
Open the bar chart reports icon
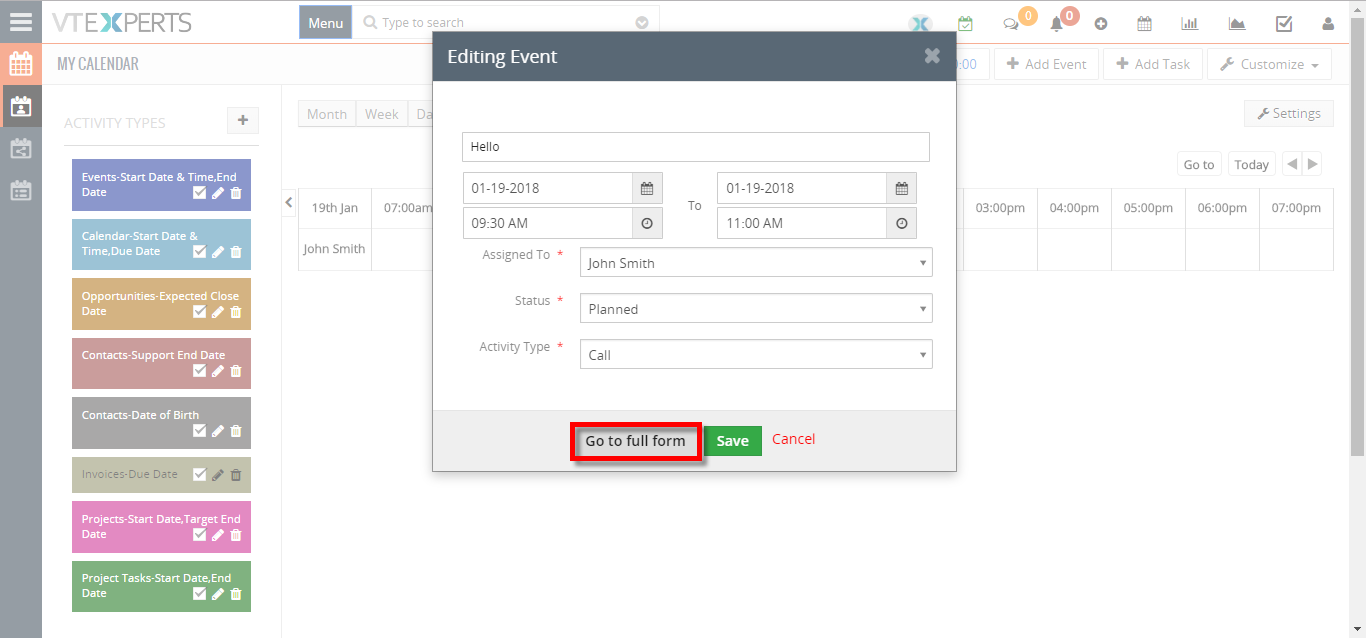tap(1190, 24)
